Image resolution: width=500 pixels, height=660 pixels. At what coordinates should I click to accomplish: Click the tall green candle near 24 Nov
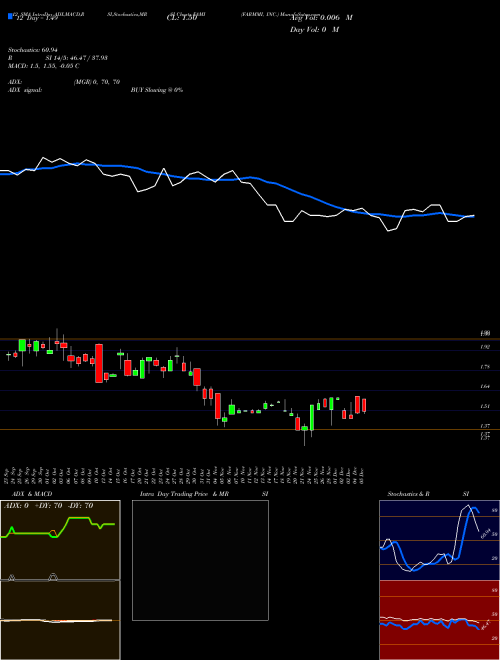312,418
